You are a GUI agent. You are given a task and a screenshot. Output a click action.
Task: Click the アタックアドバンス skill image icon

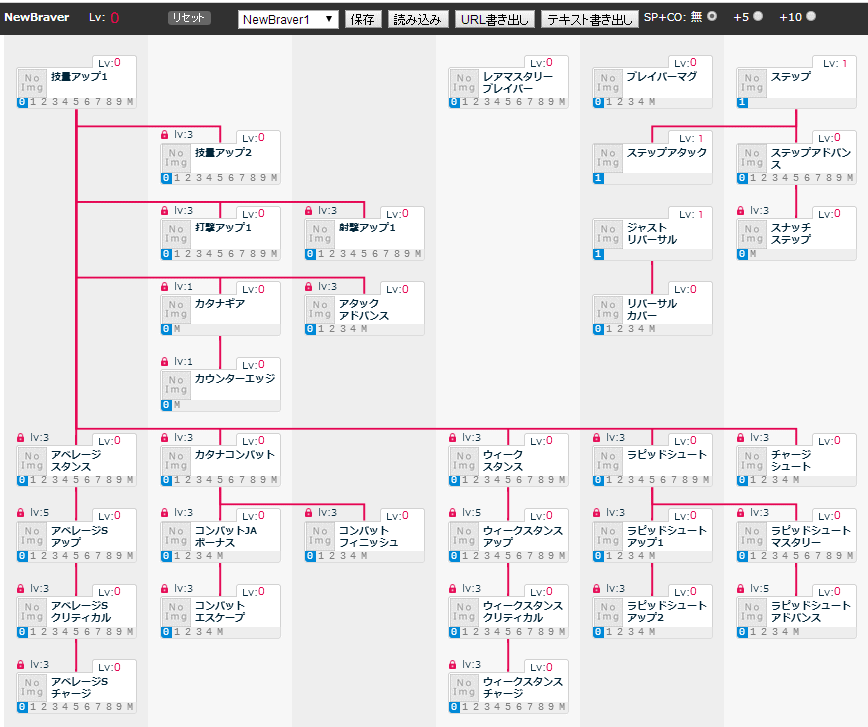320,310
